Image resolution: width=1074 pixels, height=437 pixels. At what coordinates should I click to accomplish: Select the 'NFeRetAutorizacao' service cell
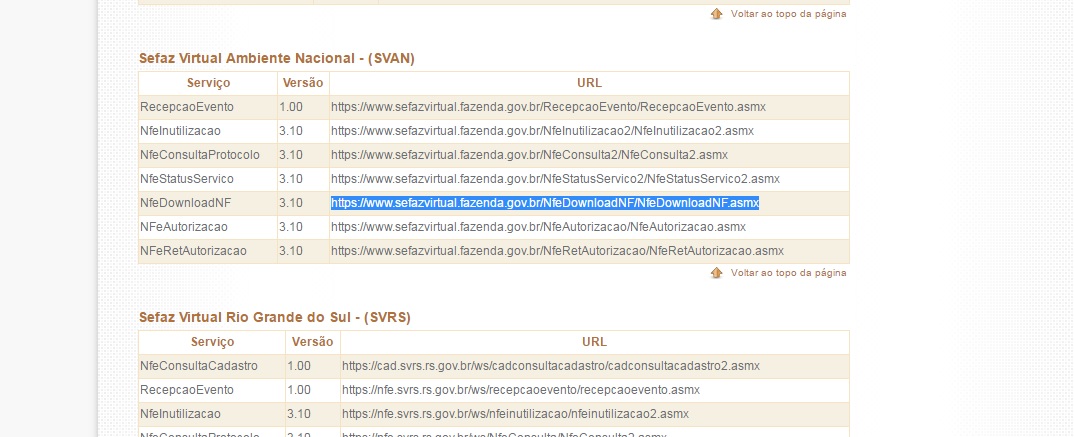[x=208, y=251]
